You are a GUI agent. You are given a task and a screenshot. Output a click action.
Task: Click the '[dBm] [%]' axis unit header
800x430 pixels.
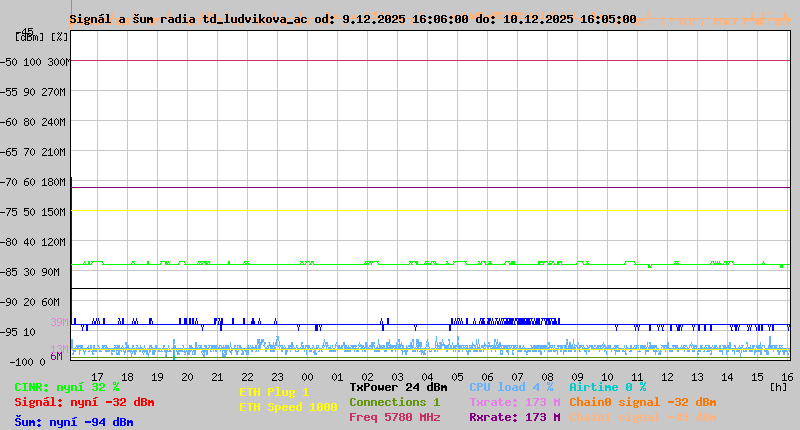(x=41, y=37)
